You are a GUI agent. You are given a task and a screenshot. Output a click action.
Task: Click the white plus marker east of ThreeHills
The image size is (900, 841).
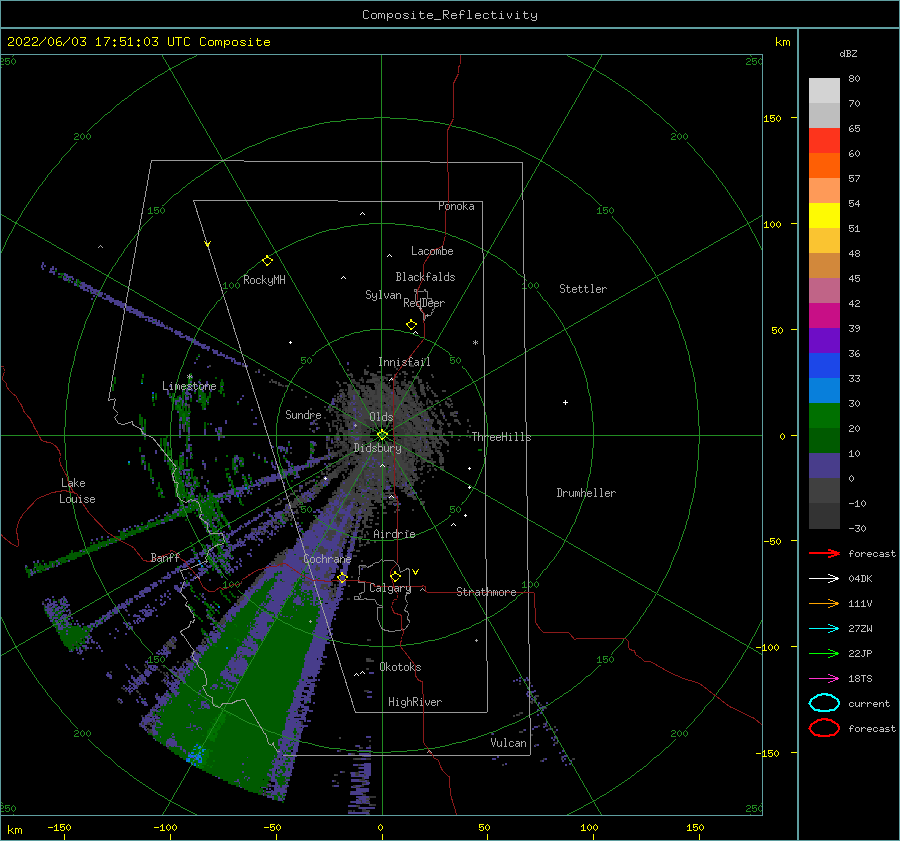565,402
